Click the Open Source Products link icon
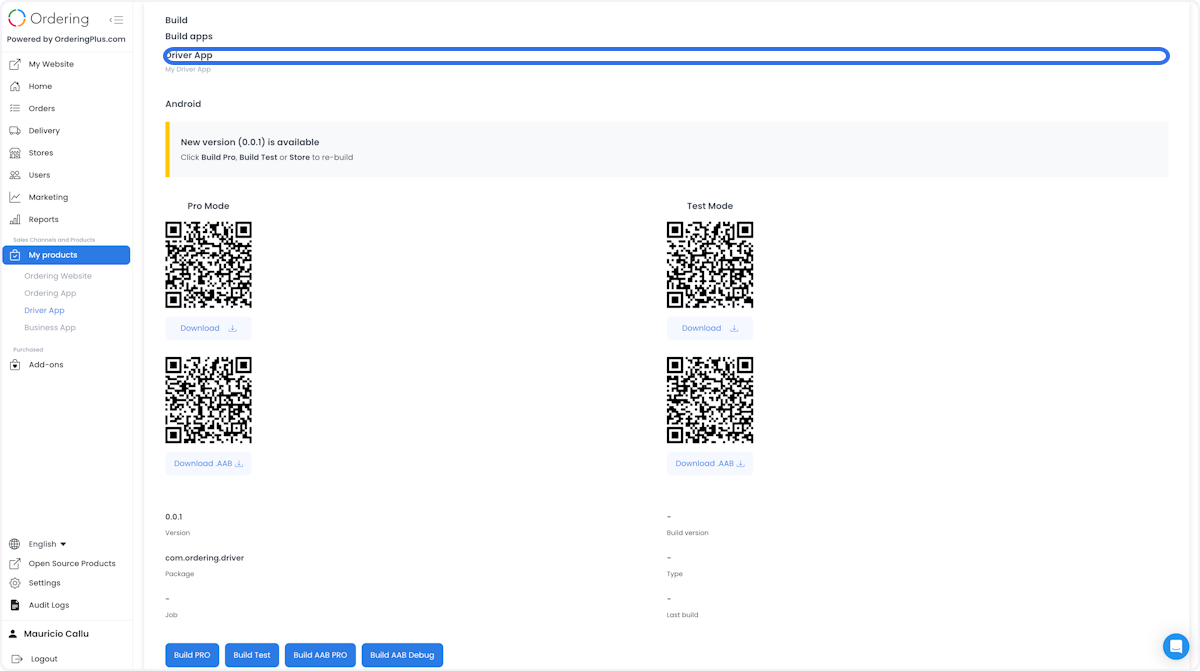The width and height of the screenshot is (1200, 671). click(15, 563)
